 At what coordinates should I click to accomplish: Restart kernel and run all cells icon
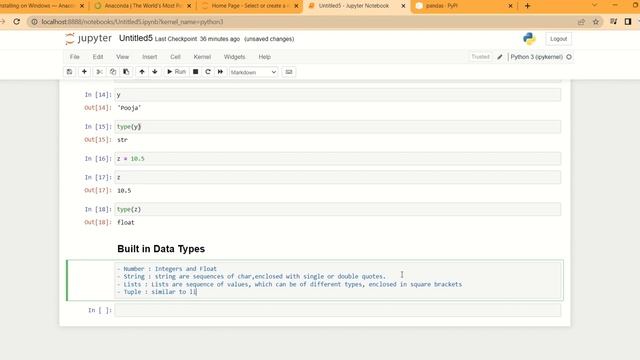[220, 72]
